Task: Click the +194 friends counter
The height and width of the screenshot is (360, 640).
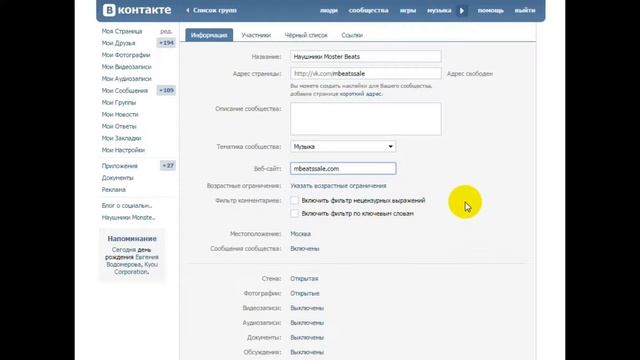Action: (x=166, y=43)
